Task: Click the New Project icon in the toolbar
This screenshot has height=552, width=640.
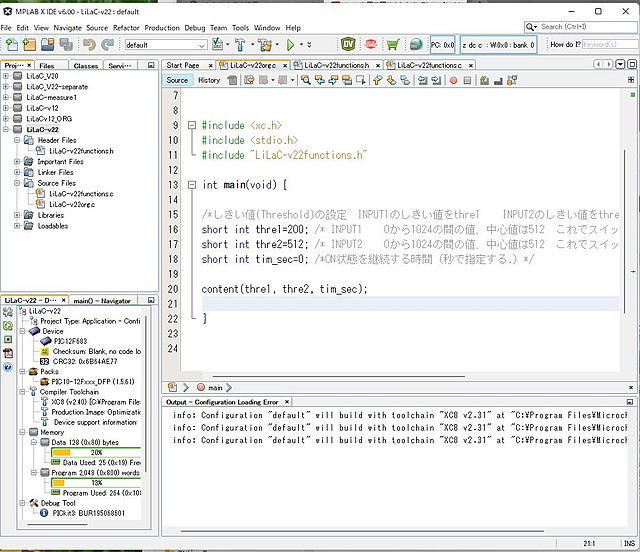Action: 30,45
